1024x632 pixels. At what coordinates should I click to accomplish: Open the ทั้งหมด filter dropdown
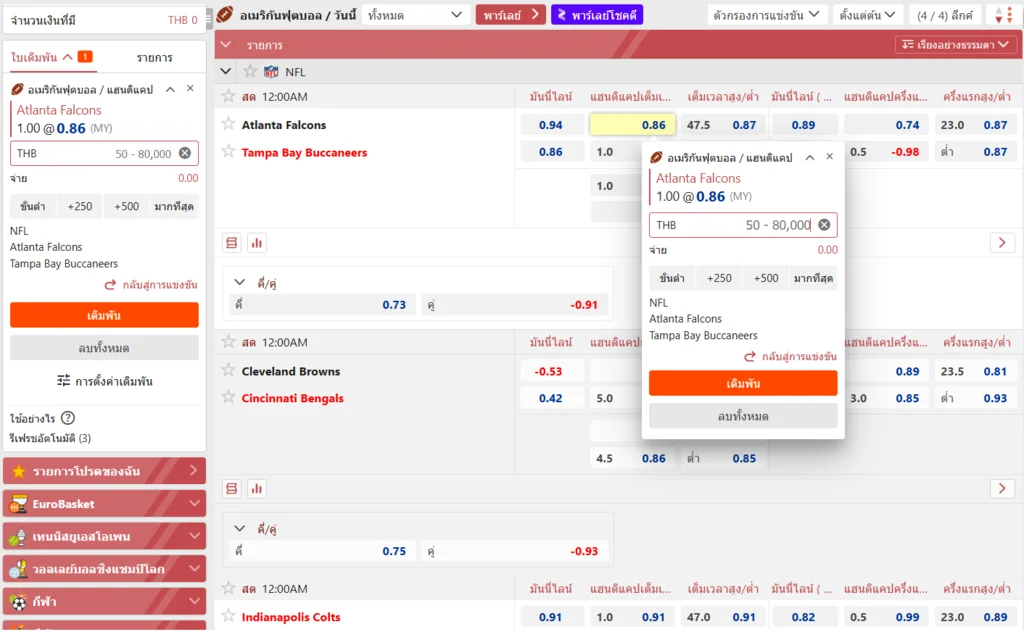click(415, 15)
